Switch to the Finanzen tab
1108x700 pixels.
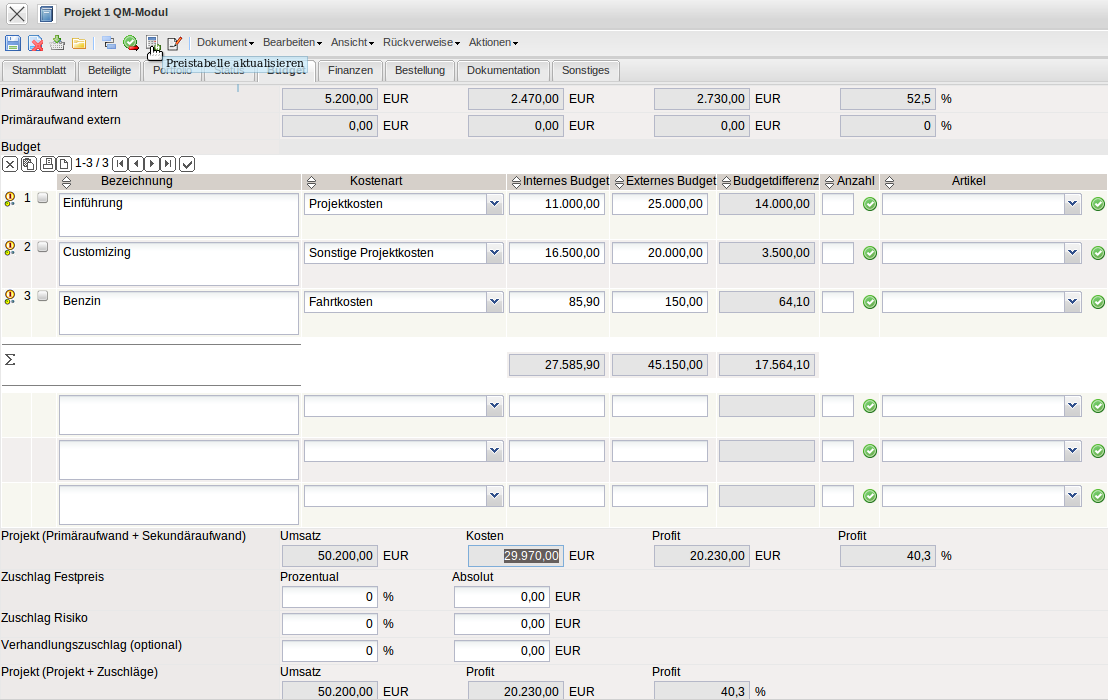350,70
